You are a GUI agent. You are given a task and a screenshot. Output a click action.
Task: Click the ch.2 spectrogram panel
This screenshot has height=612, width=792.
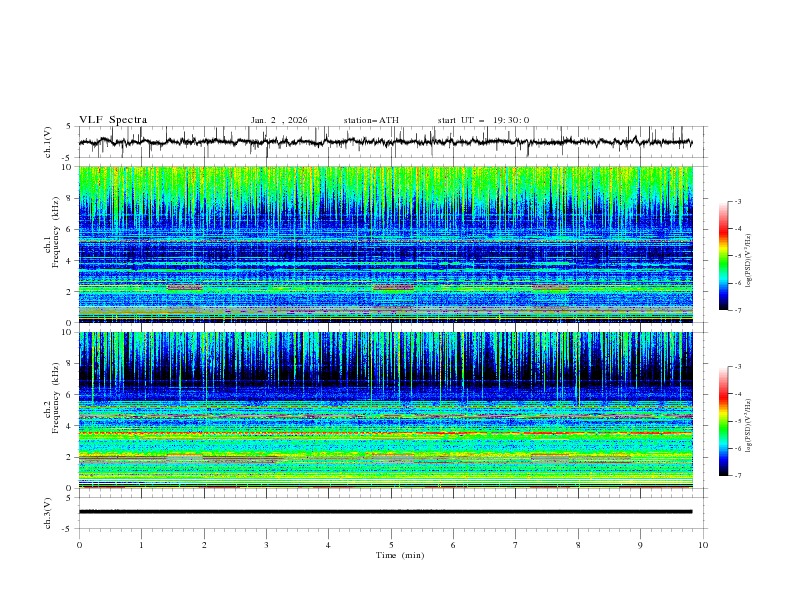coord(385,410)
